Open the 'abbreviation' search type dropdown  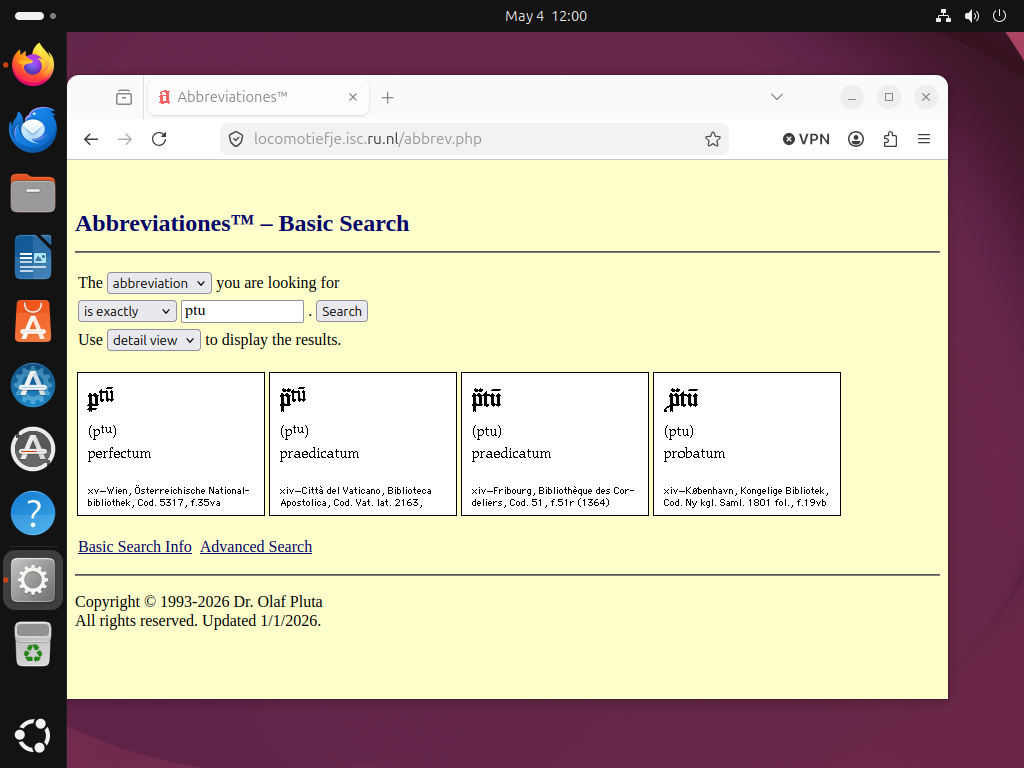coord(159,283)
